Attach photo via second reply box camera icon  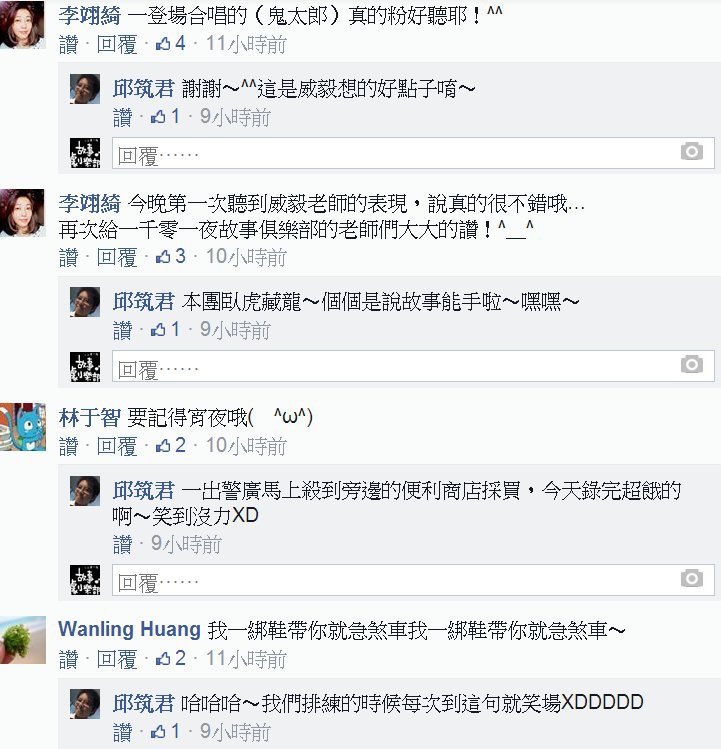[x=691, y=364]
